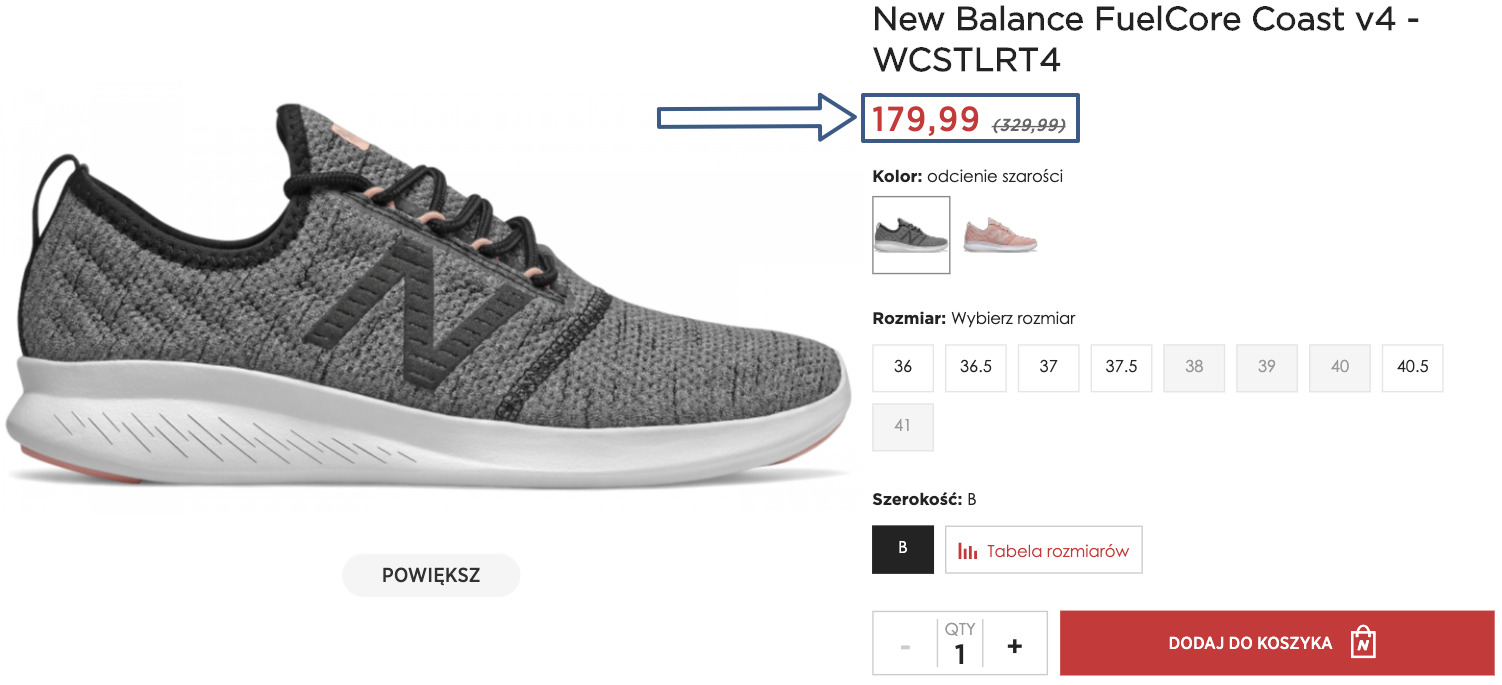
Task: Click the size chart bar icon
Action: 965,549
